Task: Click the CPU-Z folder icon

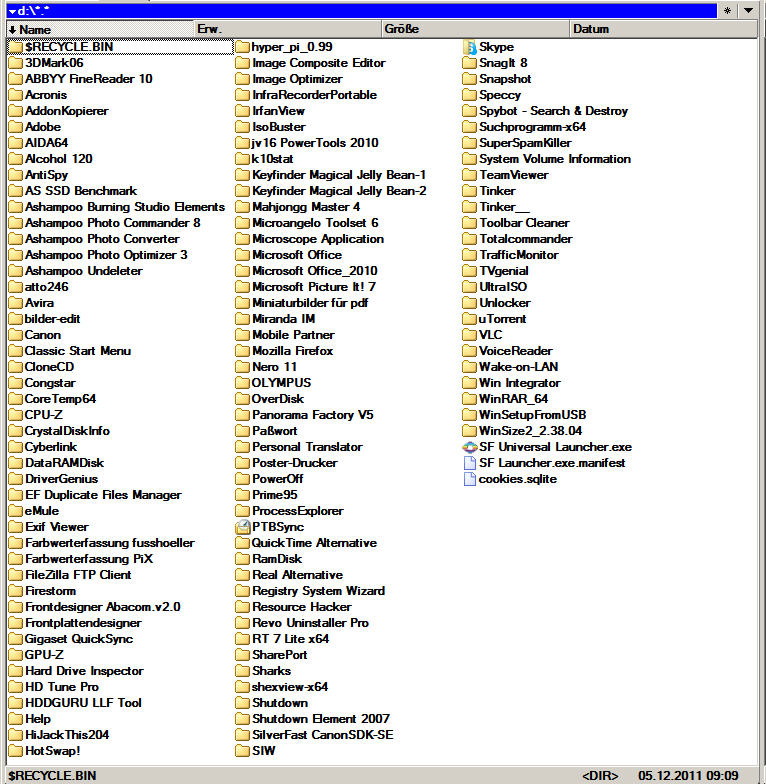Action: pyautogui.click(x=16, y=415)
